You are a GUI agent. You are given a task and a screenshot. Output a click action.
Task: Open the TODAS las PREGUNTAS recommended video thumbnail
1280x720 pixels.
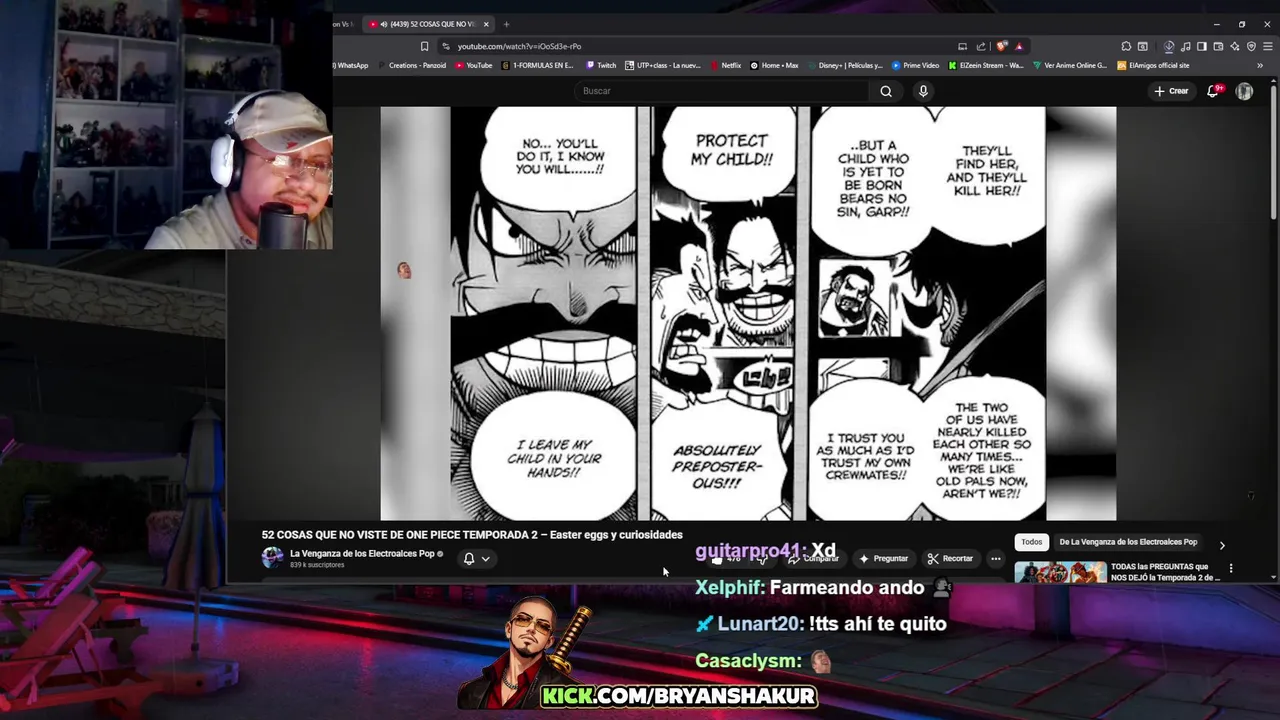[x=1060, y=572]
